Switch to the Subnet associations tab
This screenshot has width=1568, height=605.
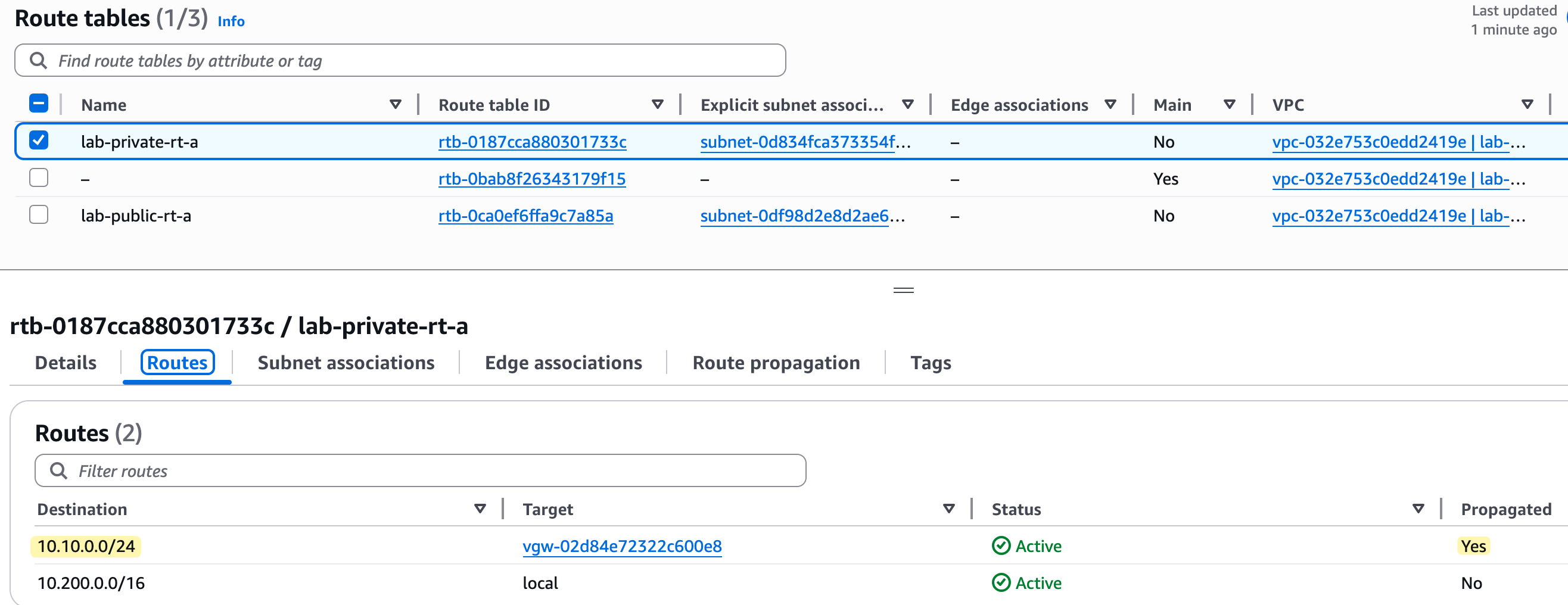346,363
